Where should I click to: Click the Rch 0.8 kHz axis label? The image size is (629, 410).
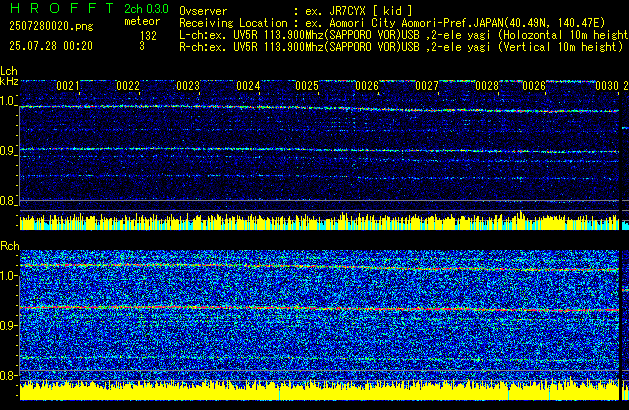point(8,375)
